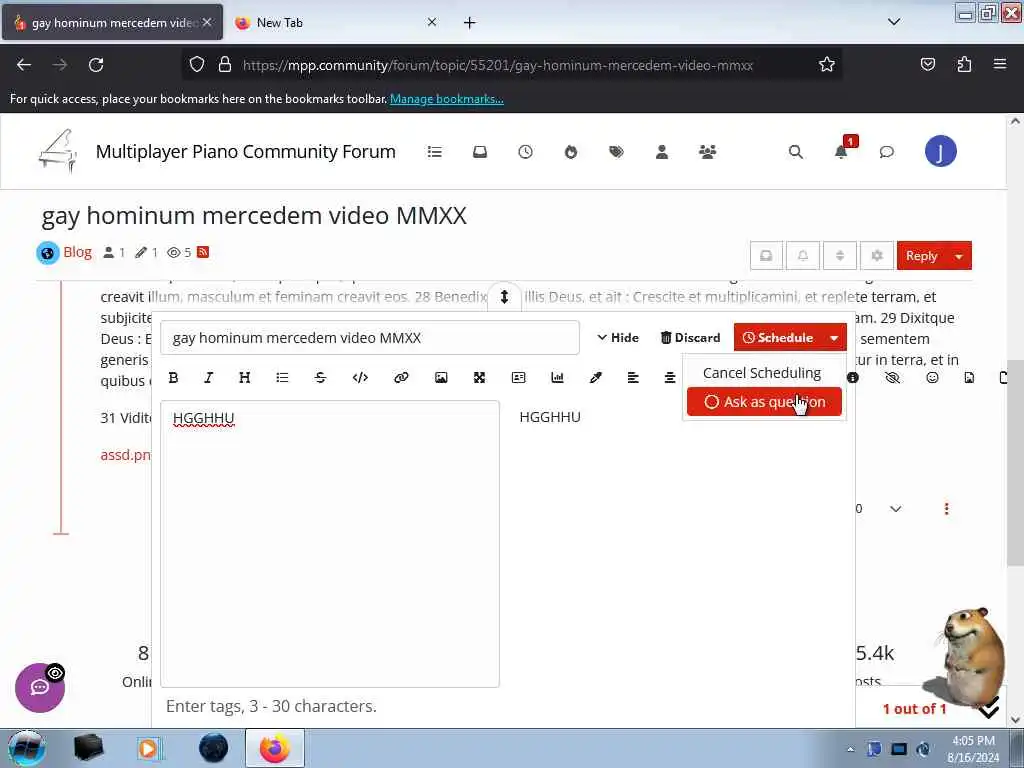
Task: Click the contact card icon in composer toolbar
Action: click(x=519, y=377)
